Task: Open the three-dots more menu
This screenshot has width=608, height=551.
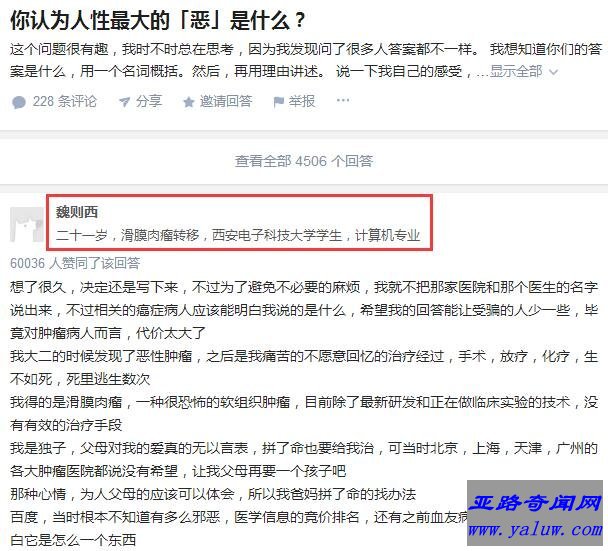Action: tap(343, 100)
